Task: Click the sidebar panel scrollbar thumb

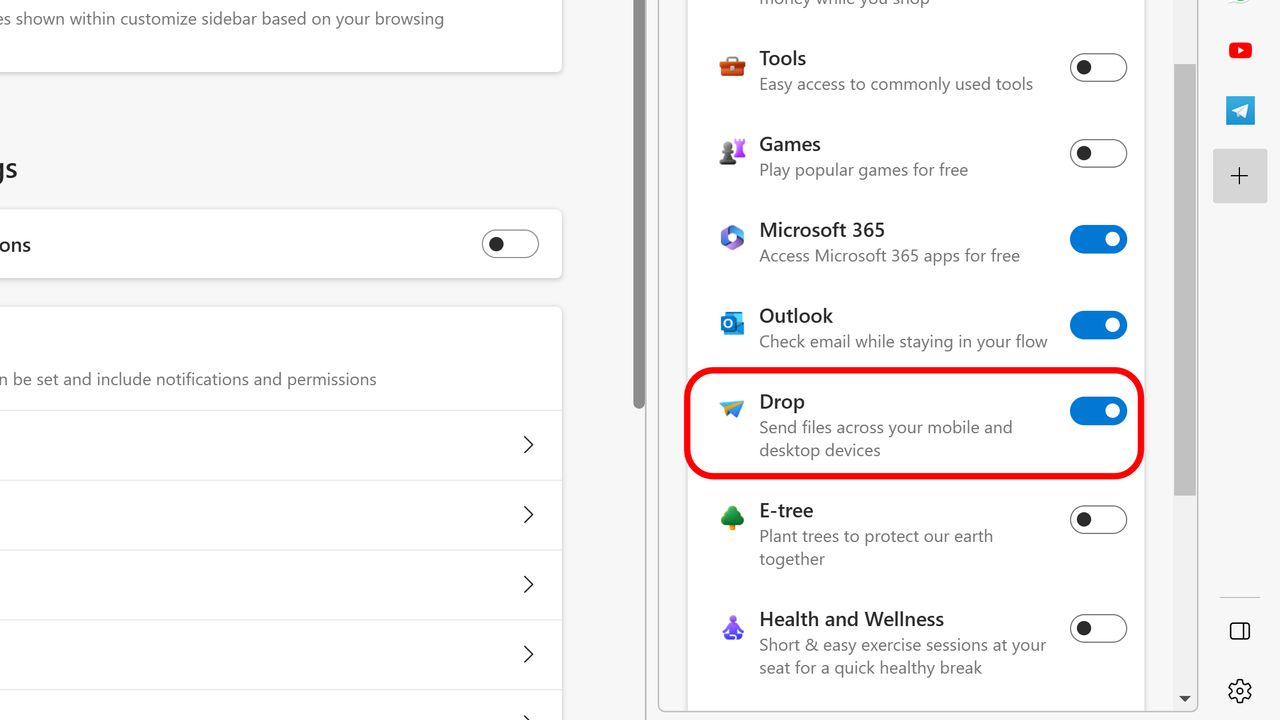Action: pyautogui.click(x=1185, y=280)
